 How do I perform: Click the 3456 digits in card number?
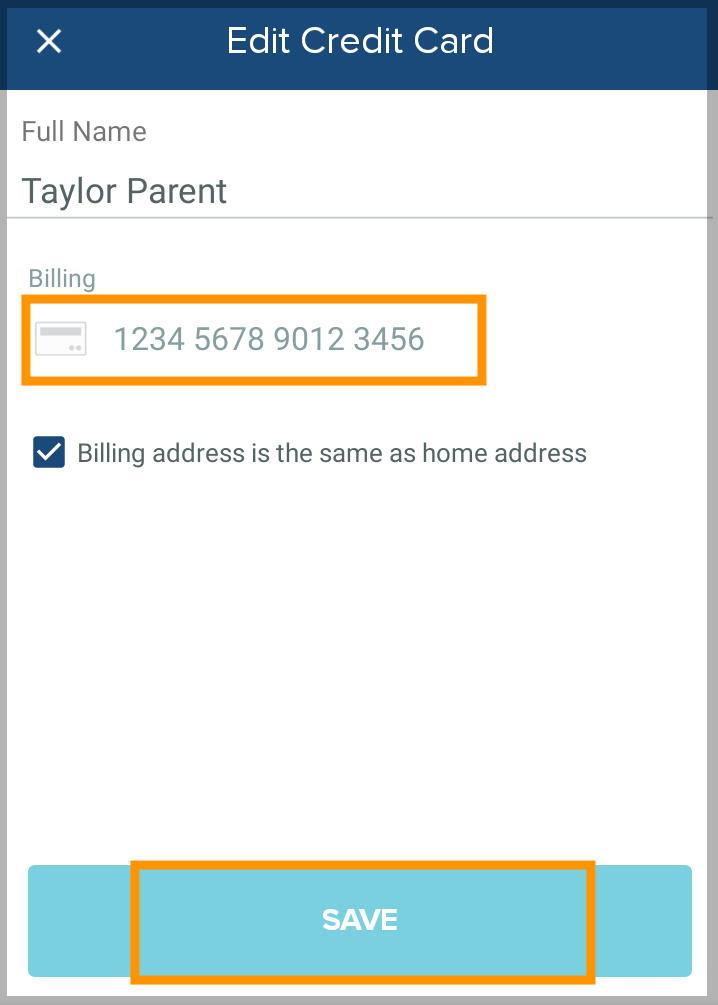(x=389, y=340)
